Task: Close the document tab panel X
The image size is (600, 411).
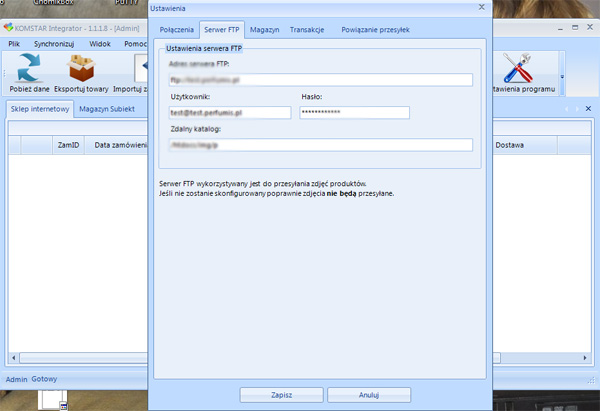Action: pyautogui.click(x=589, y=109)
